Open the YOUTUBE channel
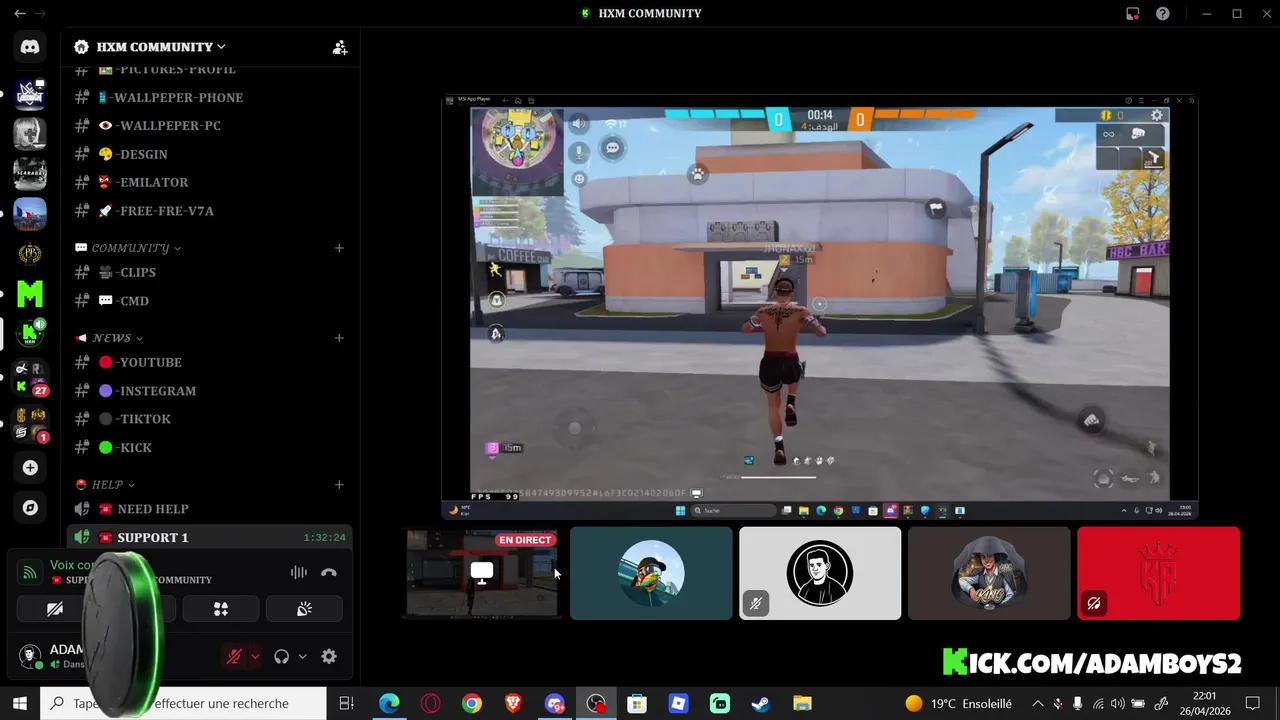Screen dimensions: 1280x720 pyautogui.click(x=209, y=362)
